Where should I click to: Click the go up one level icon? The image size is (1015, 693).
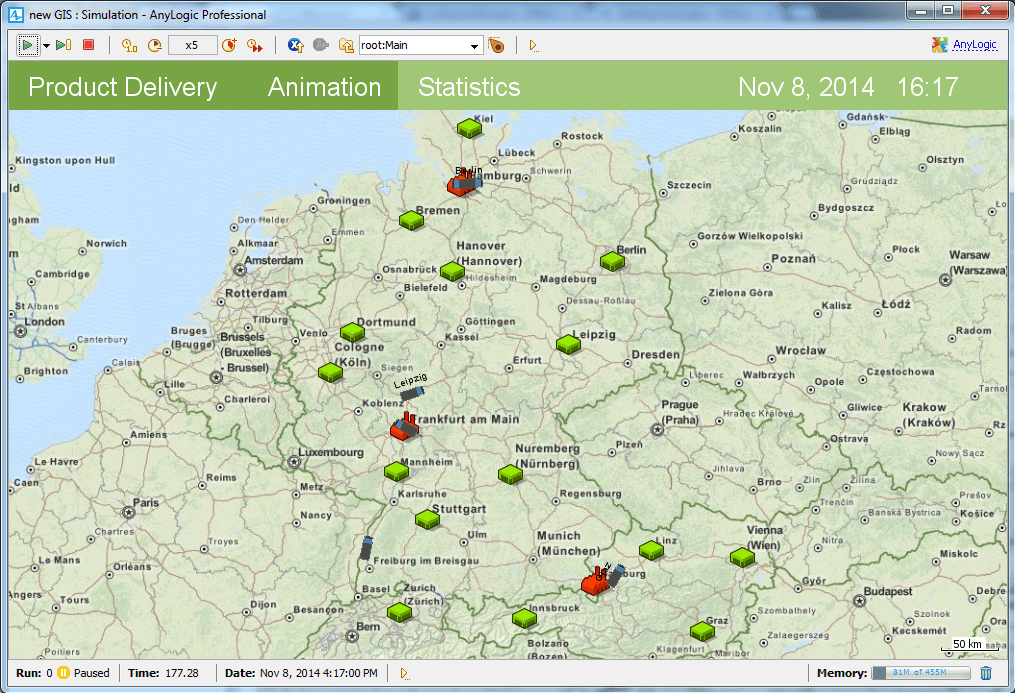(x=346, y=45)
